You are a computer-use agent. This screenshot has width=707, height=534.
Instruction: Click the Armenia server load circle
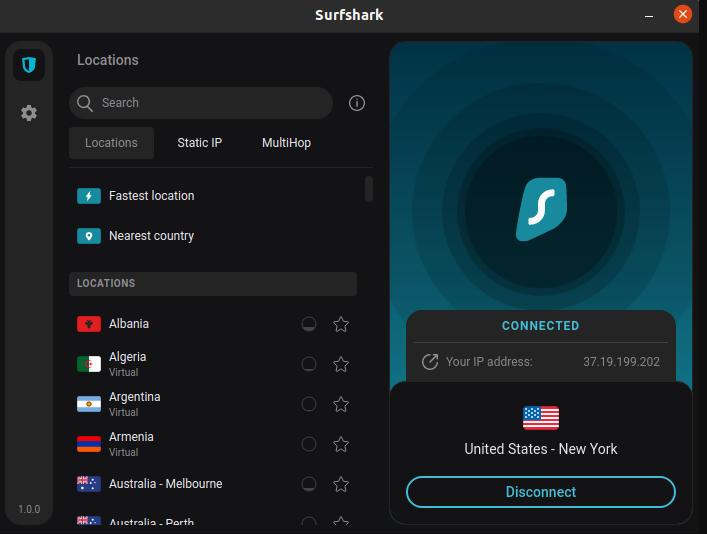tap(309, 444)
